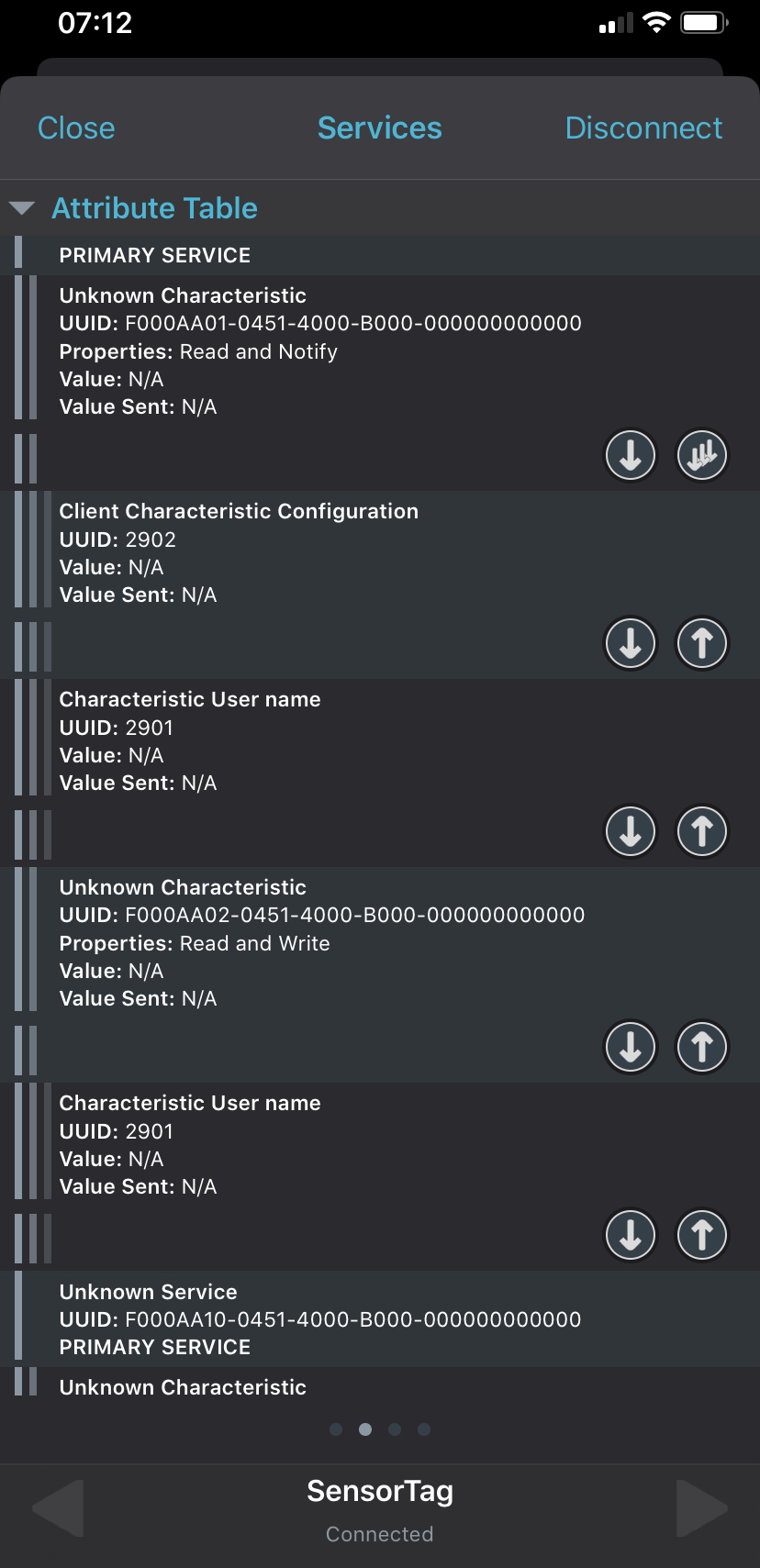Tap the notify icon for F000AA01
Image resolution: width=760 pixels, height=1568 pixels.
(x=702, y=455)
